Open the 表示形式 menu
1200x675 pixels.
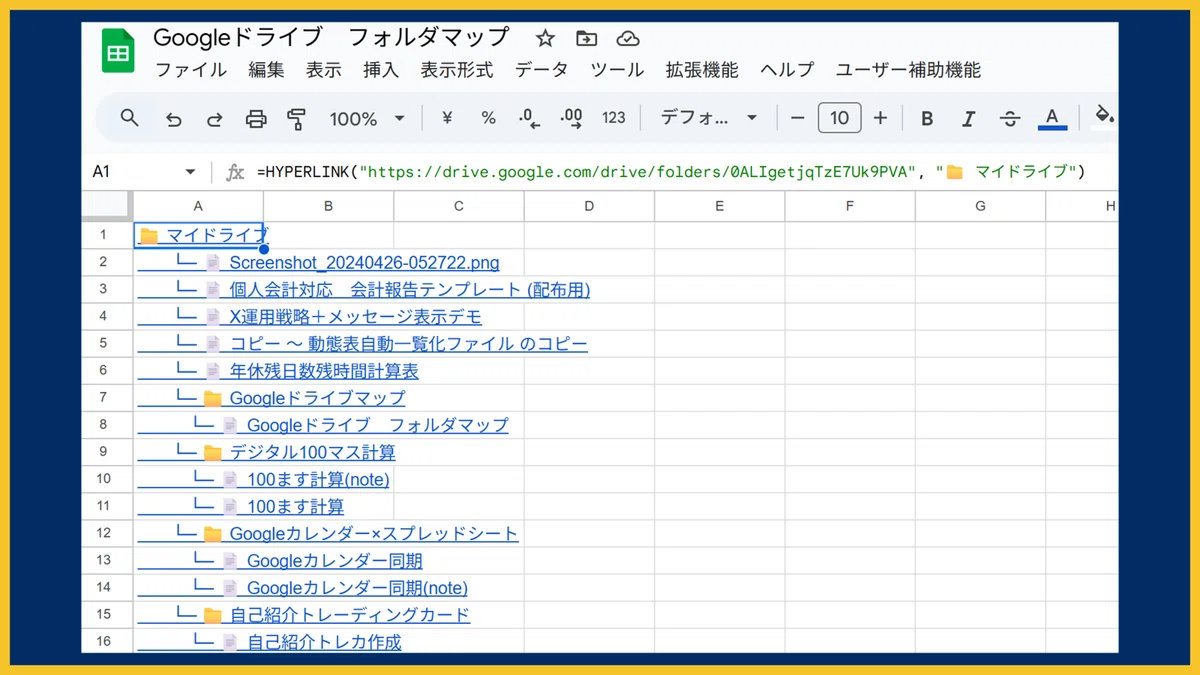coord(457,70)
